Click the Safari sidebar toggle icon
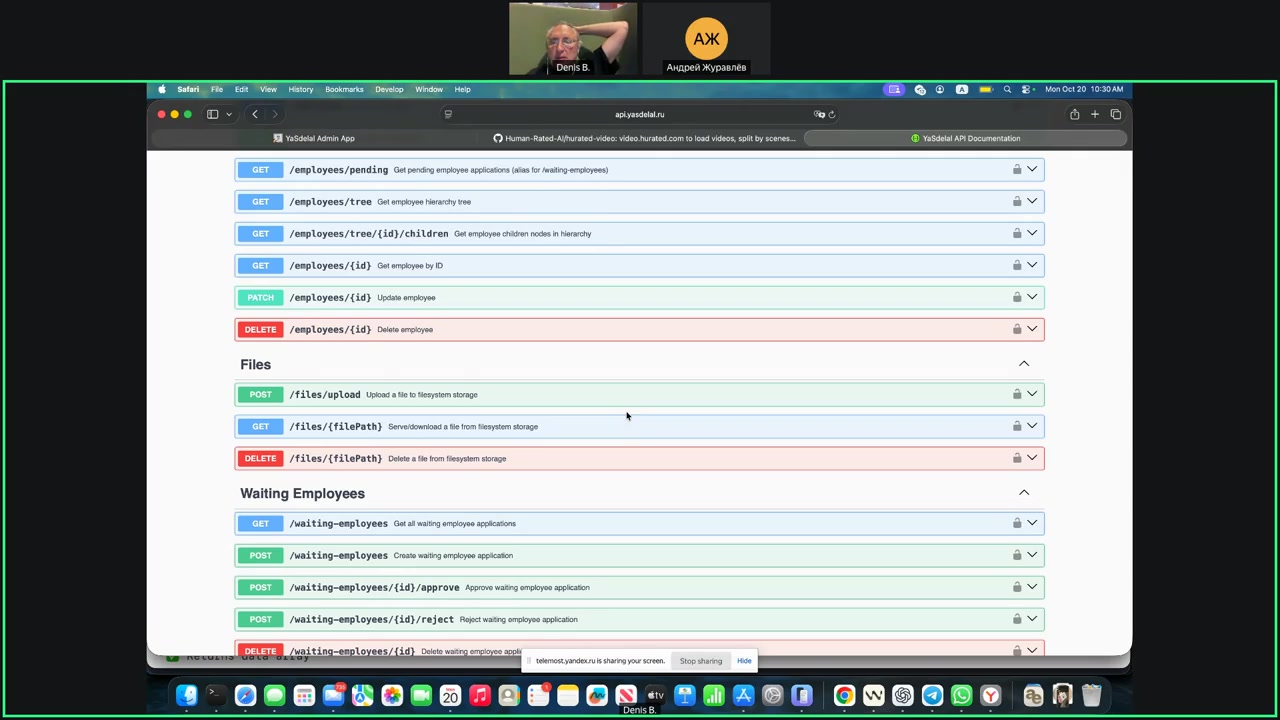The image size is (1280, 720). pyautogui.click(x=212, y=114)
